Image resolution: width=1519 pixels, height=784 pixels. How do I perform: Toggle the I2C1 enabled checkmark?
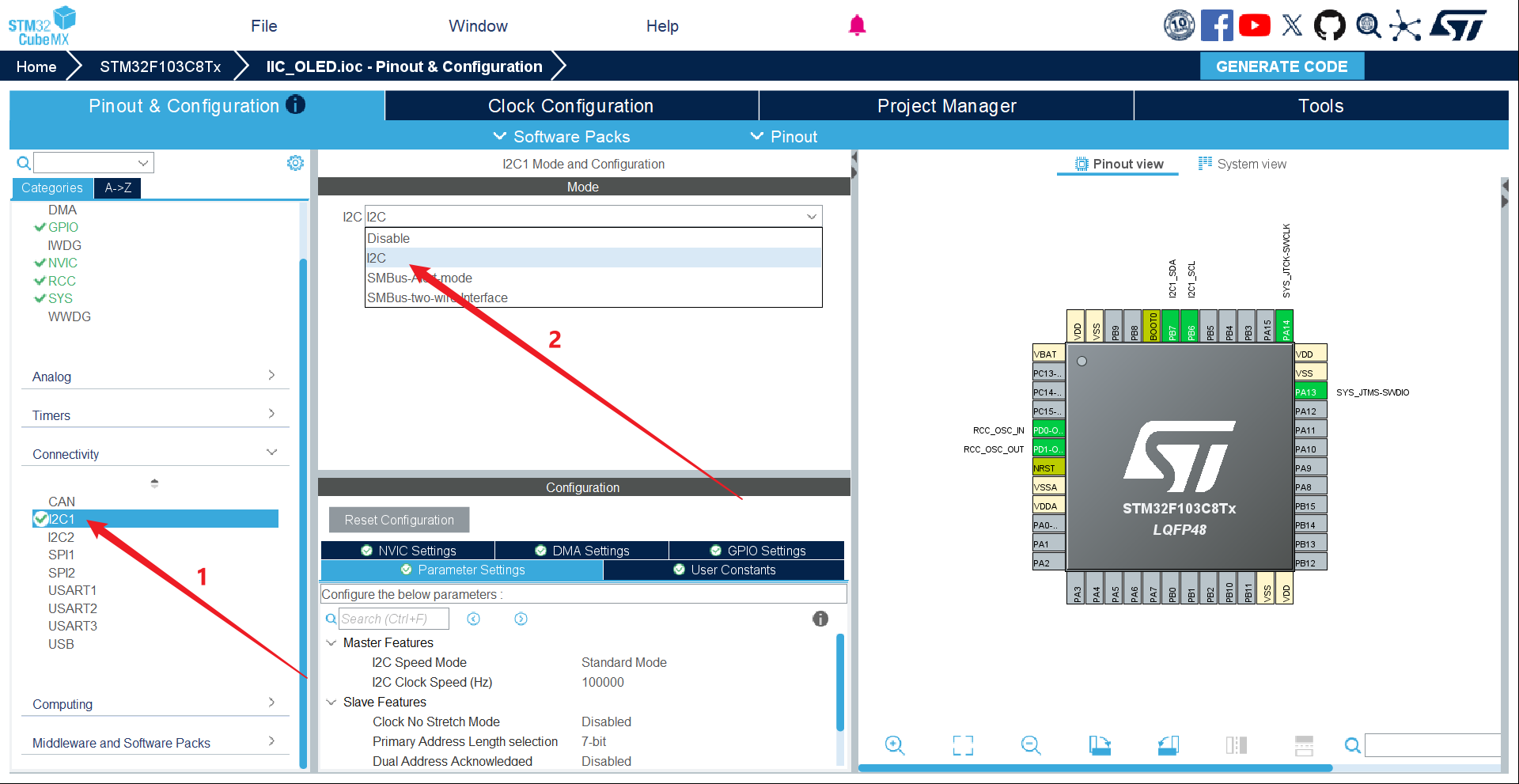pos(41,519)
